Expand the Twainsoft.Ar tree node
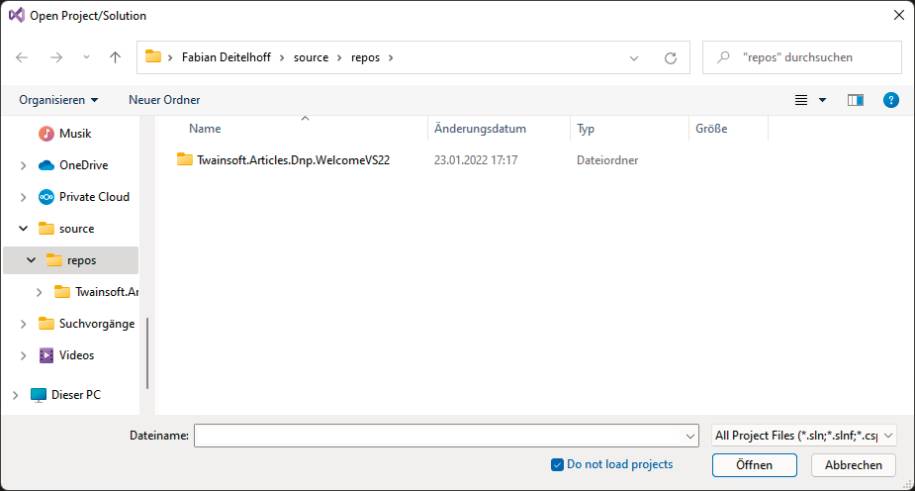 coord(39,292)
